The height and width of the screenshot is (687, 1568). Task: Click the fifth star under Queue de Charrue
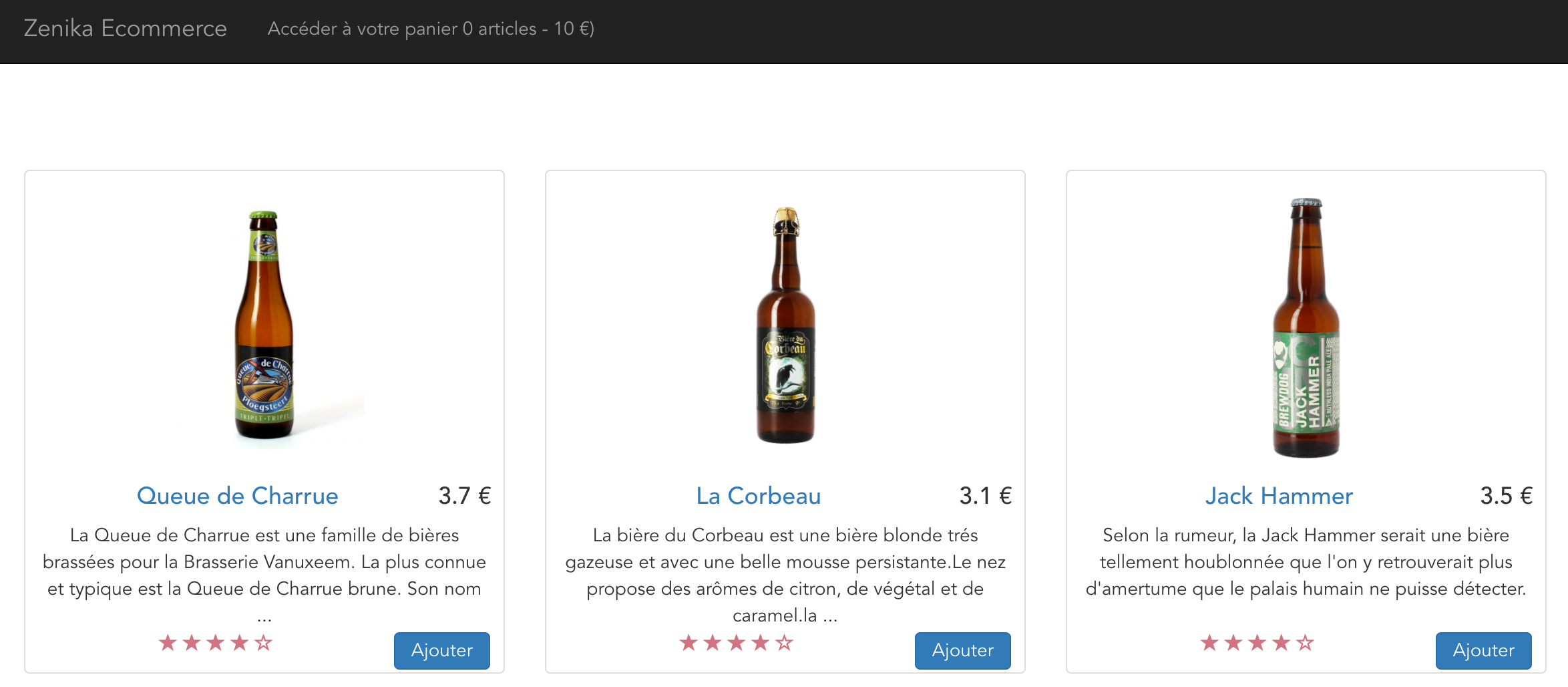pos(263,644)
